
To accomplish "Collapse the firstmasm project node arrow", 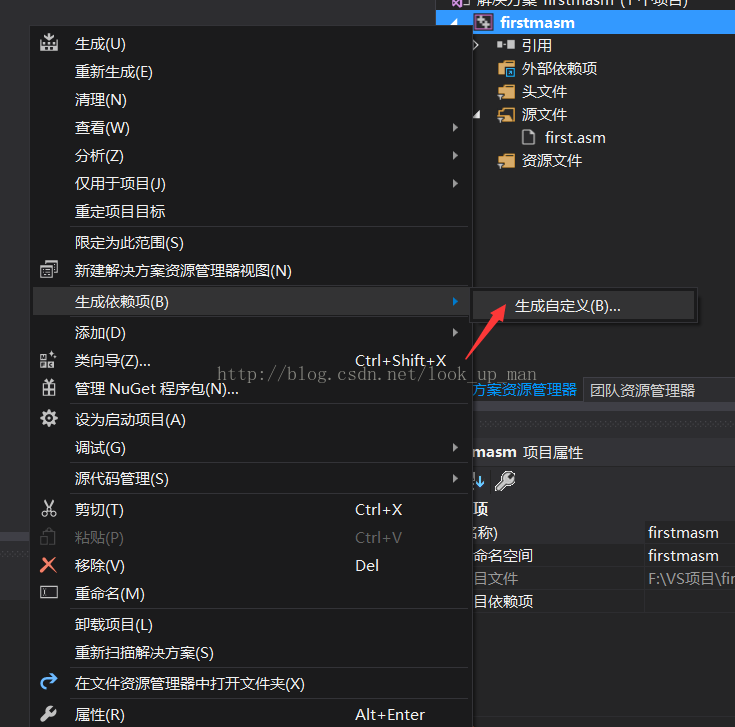I will pyautogui.click(x=454, y=22).
